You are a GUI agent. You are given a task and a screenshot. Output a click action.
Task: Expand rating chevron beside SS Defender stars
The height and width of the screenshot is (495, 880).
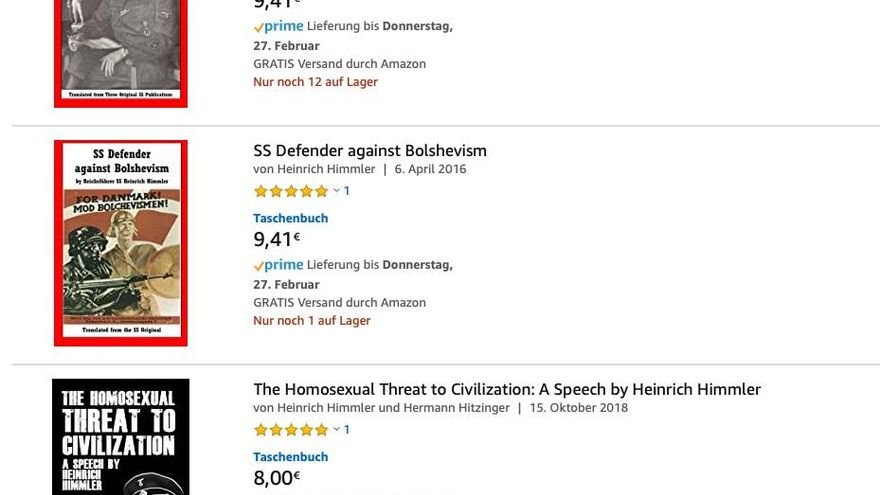337,190
